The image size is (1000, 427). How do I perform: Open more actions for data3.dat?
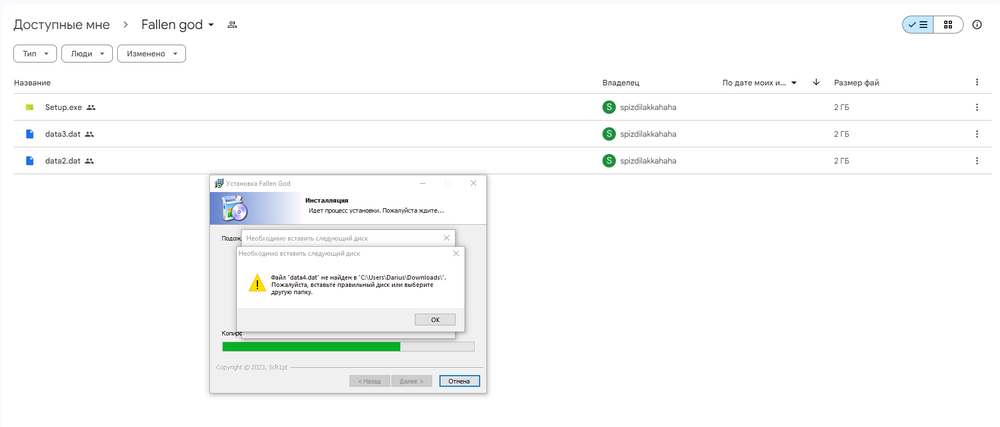(976, 134)
